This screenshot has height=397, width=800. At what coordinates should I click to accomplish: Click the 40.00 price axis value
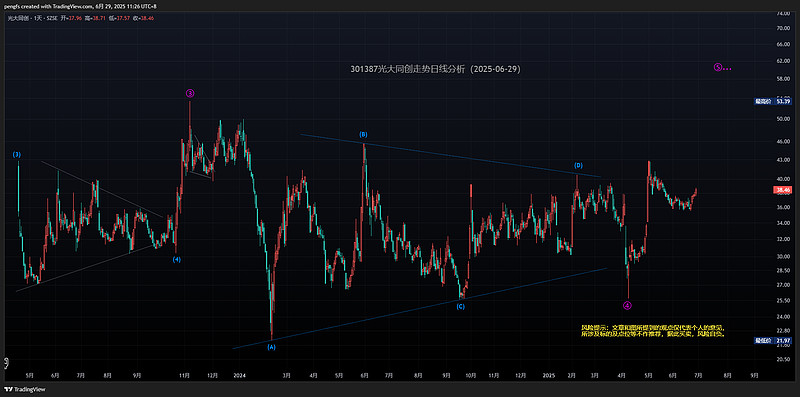click(x=783, y=179)
